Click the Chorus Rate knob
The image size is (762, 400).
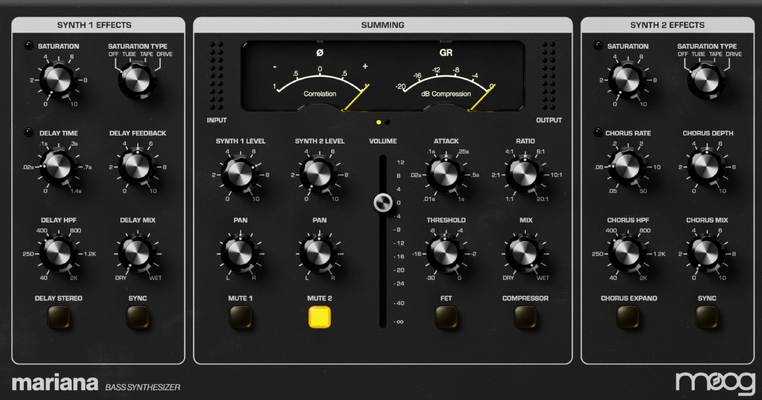(x=627, y=166)
